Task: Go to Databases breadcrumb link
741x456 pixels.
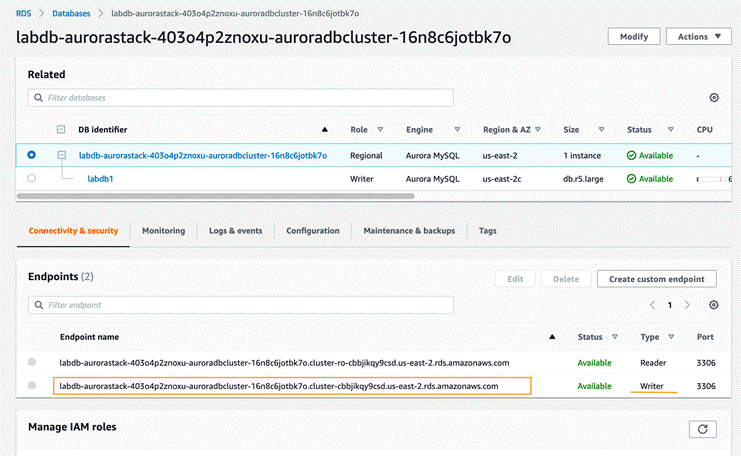Action: pos(71,13)
